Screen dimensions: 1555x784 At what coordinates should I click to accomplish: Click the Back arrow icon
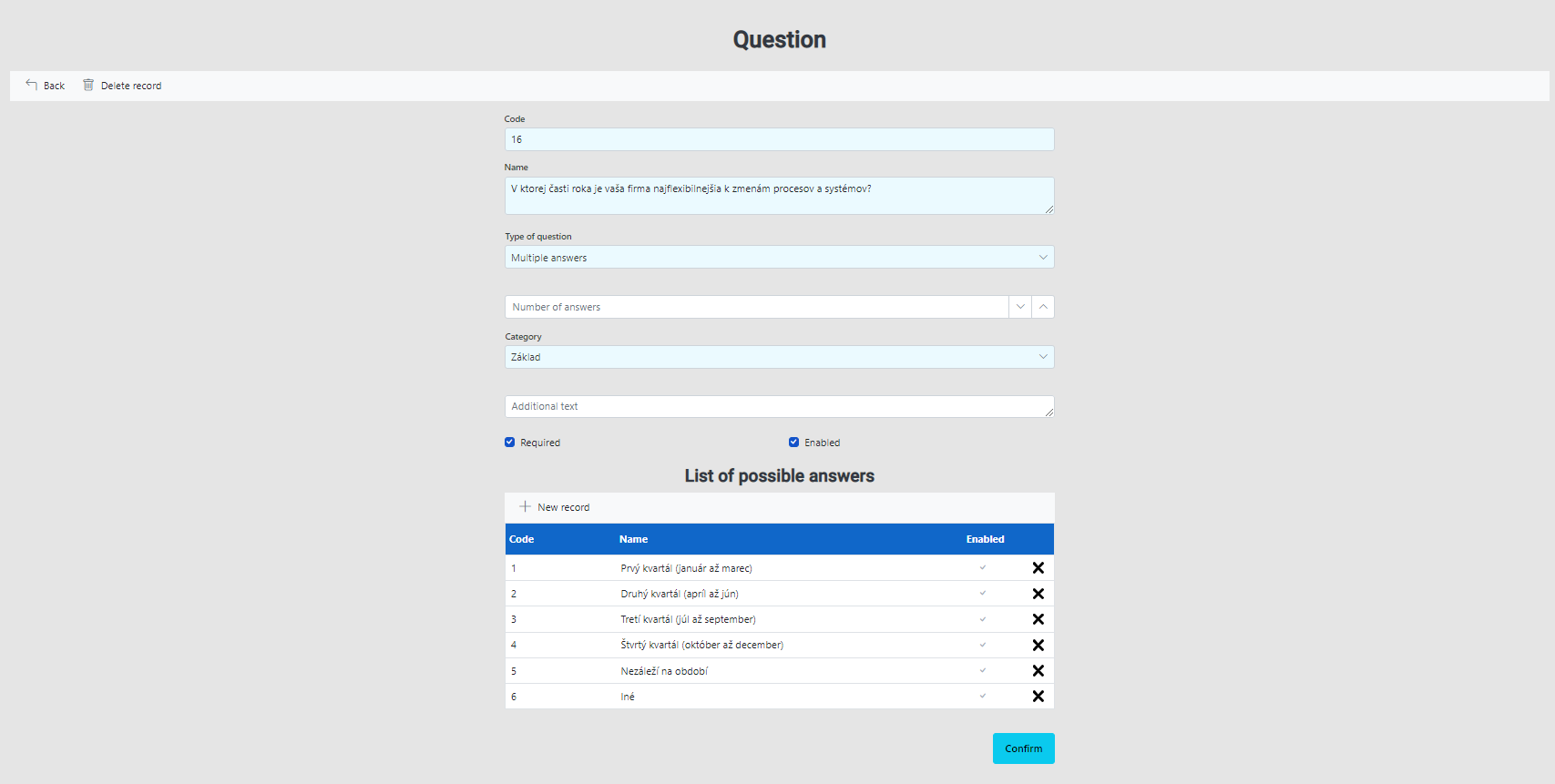31,85
